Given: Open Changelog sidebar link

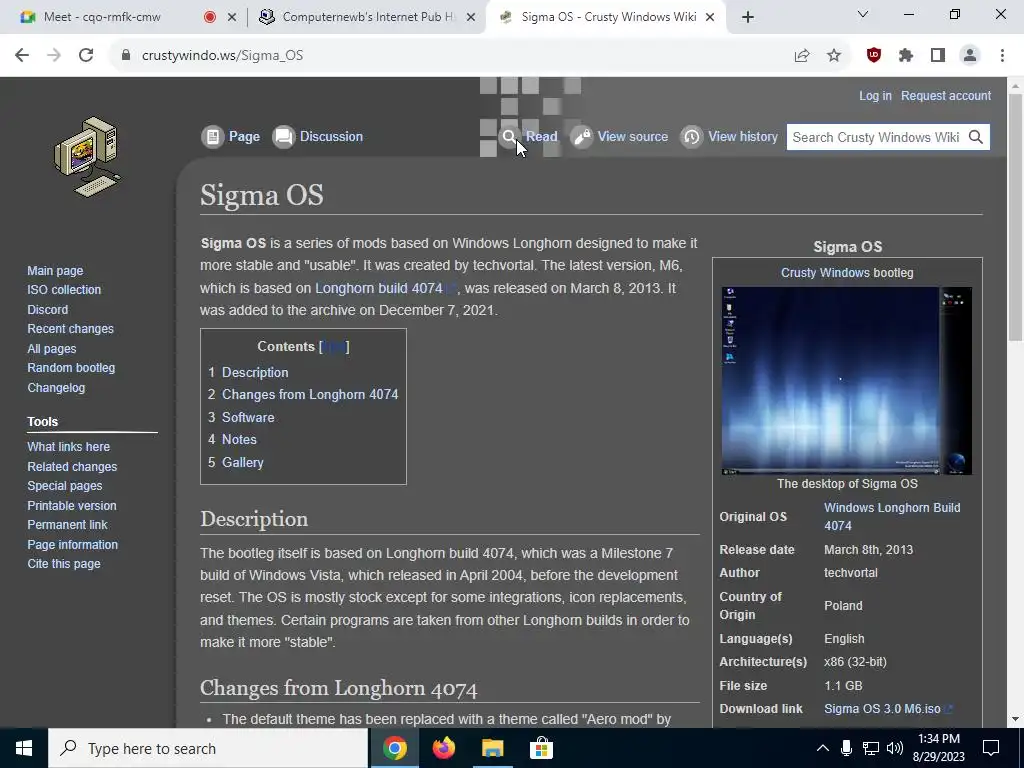Looking at the screenshot, I should [56, 387].
